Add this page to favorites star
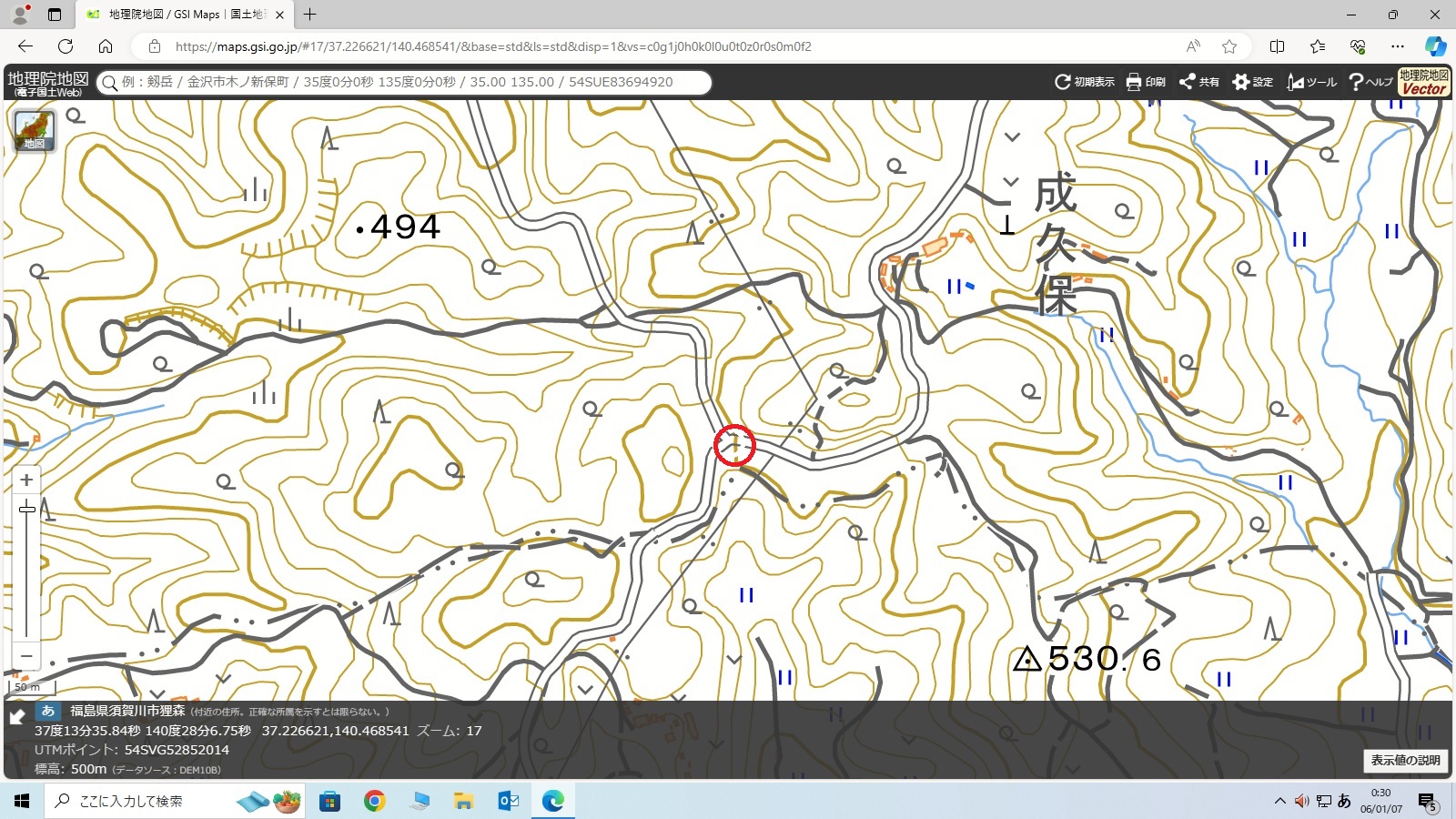The image size is (1456, 819). (x=1229, y=46)
